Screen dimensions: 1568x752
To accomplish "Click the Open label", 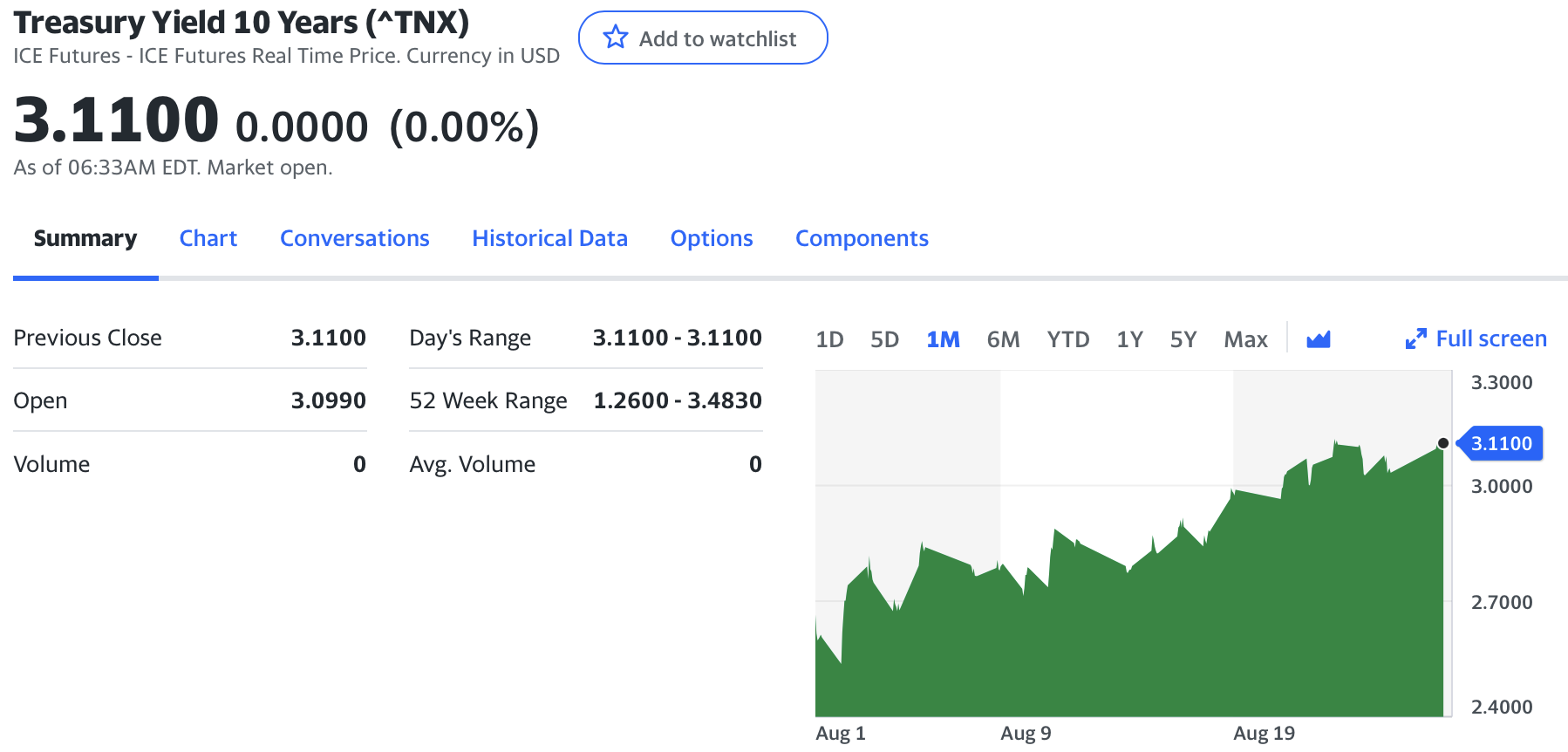I will coord(40,400).
